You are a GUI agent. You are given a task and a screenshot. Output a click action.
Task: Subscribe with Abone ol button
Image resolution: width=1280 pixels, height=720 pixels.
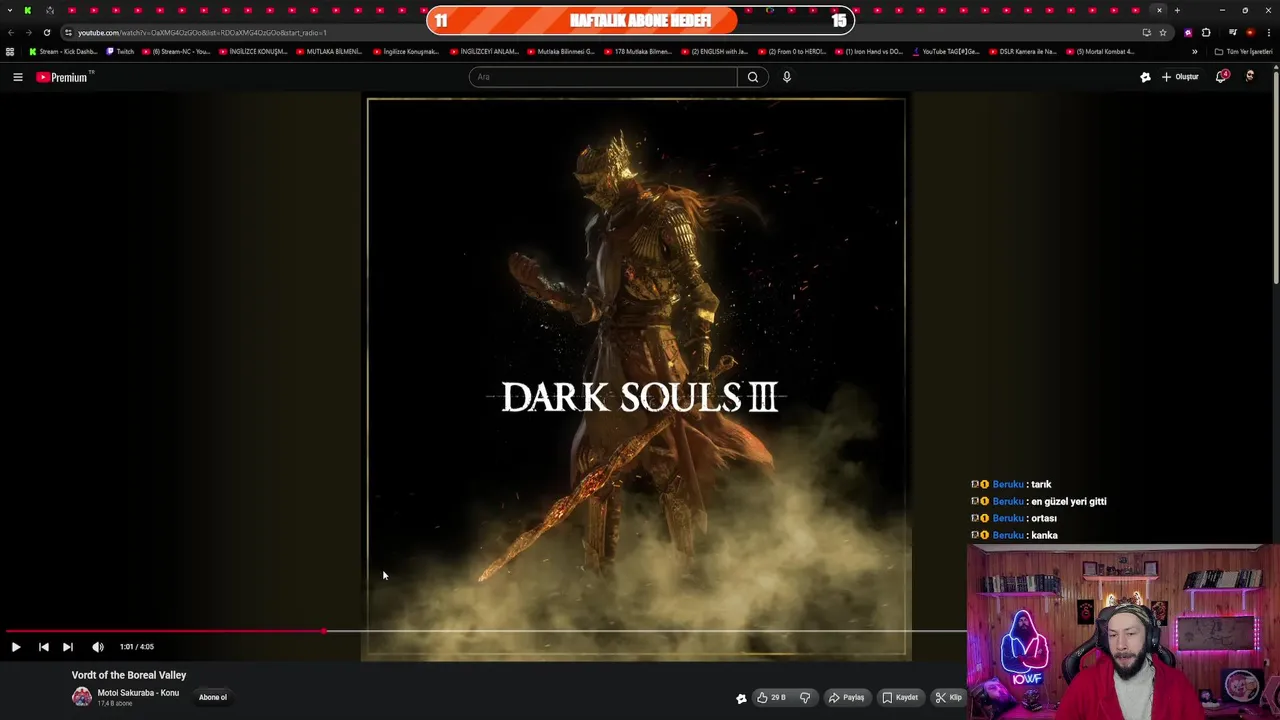(213, 697)
